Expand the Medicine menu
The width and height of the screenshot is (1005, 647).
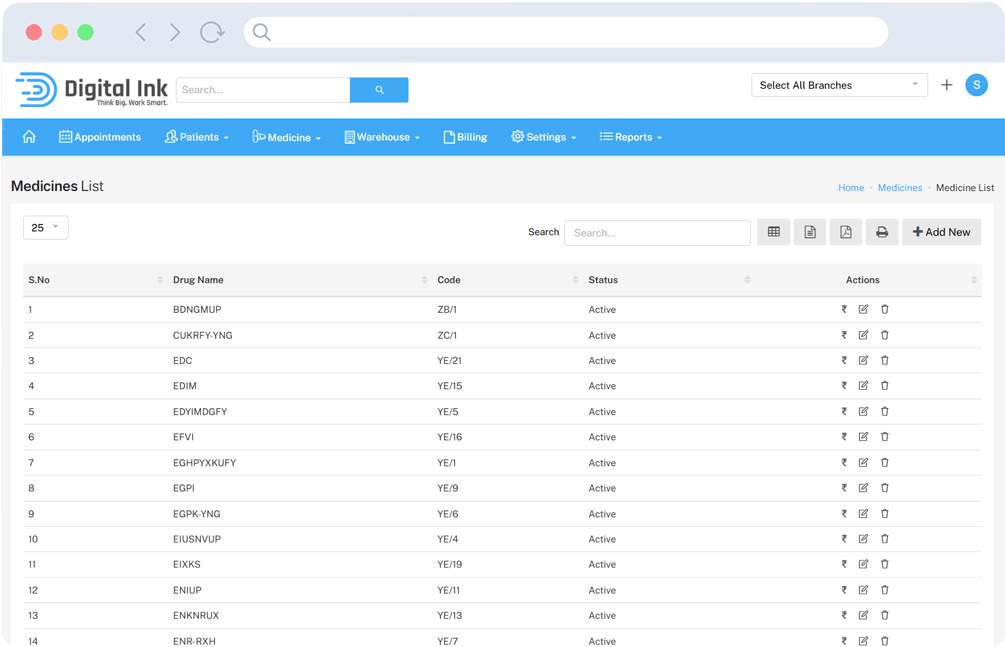[x=287, y=137]
